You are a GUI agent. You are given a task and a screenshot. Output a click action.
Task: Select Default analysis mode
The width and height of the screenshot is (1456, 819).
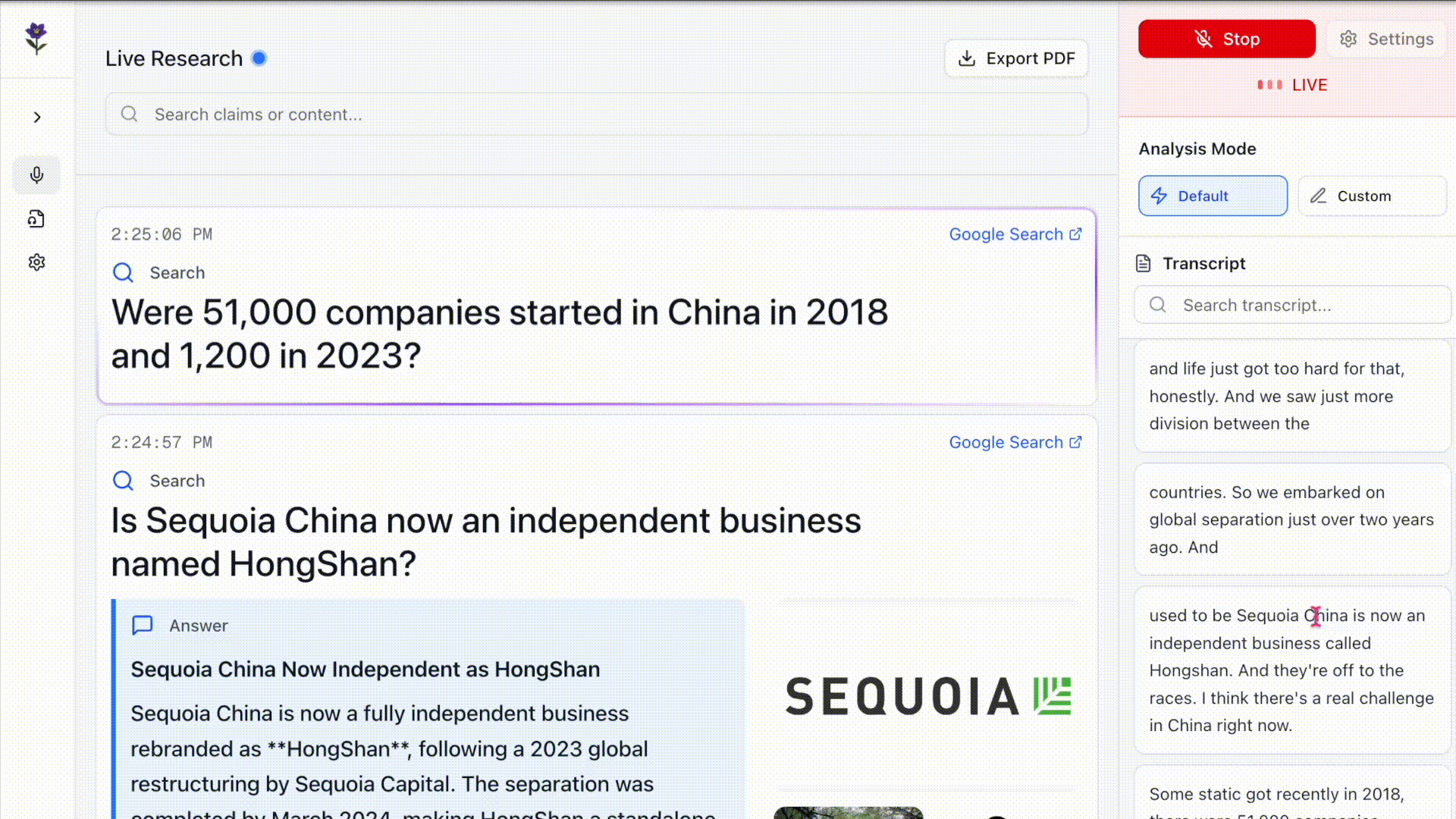coord(1212,196)
